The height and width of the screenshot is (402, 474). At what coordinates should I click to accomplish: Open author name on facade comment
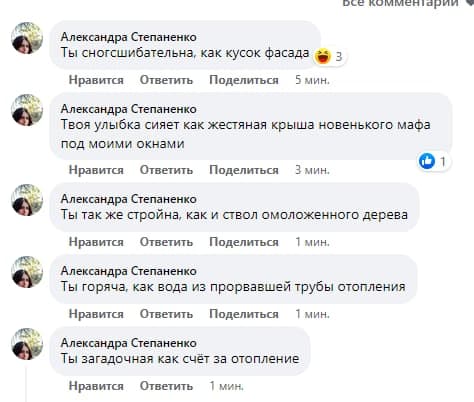[x=128, y=37]
